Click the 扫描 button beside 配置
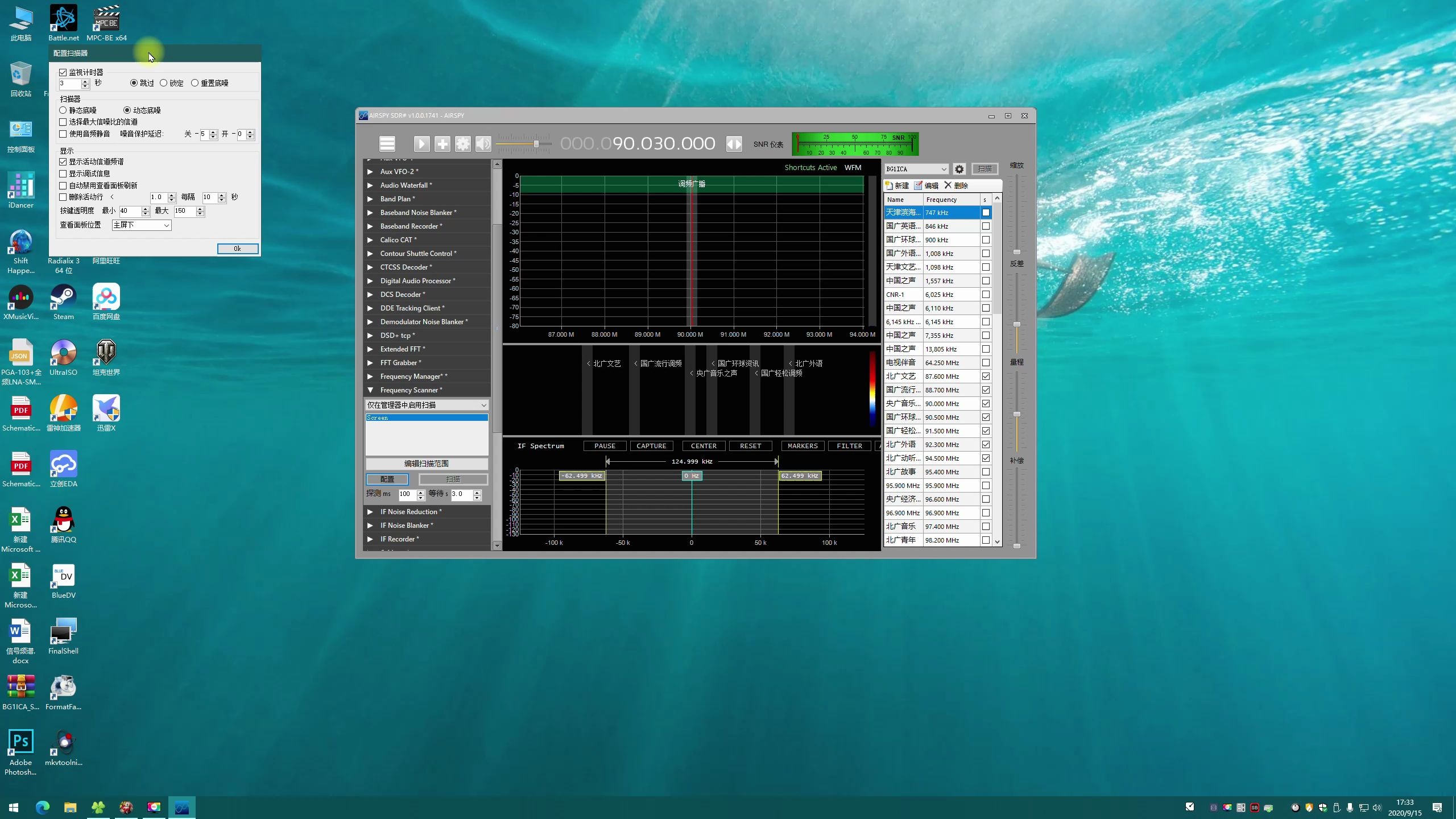Screen dimensions: 1456x819 point(453,479)
